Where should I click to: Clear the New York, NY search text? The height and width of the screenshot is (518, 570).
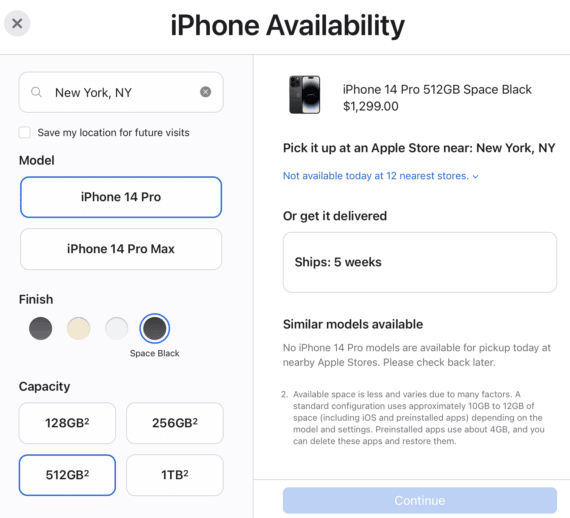tap(205, 92)
